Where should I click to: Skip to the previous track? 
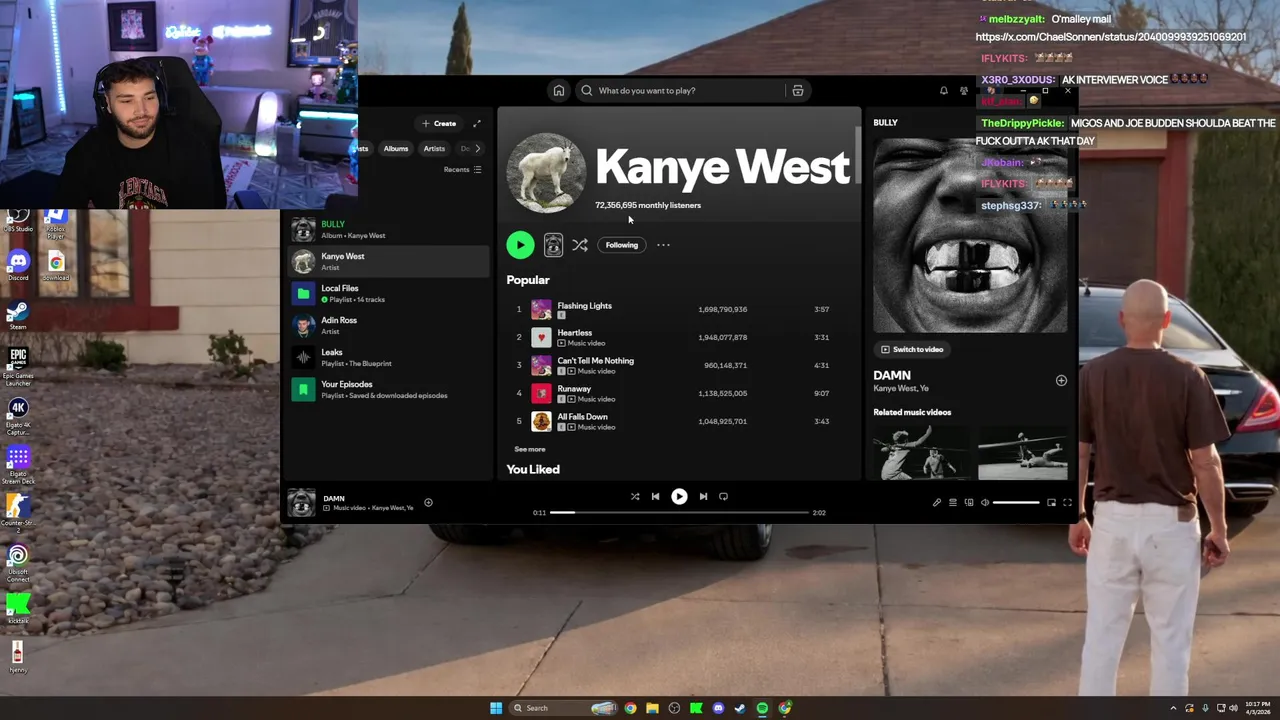click(656, 496)
